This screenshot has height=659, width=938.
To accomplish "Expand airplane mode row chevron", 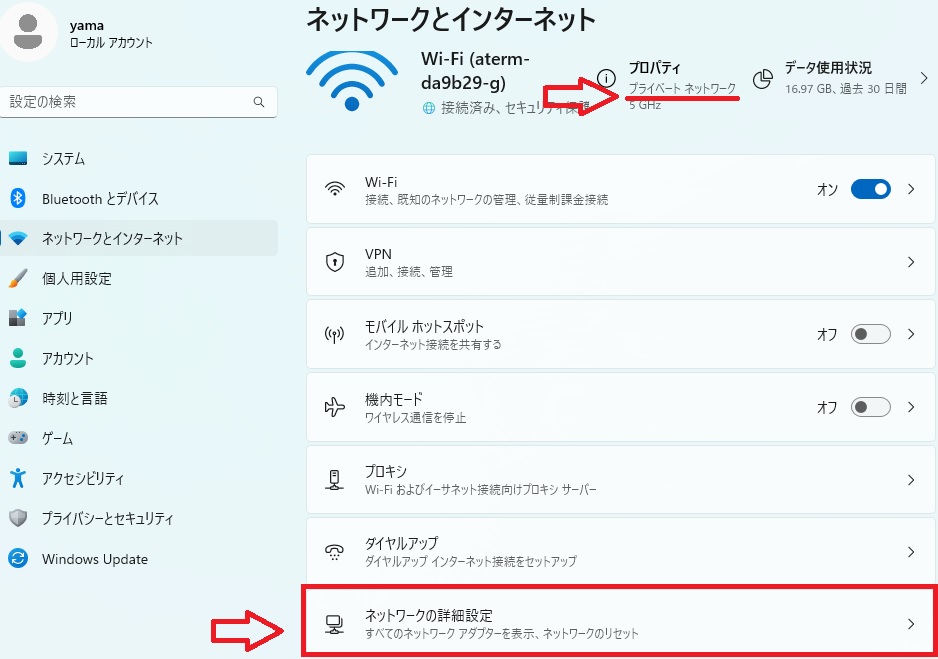I will click(x=911, y=407).
